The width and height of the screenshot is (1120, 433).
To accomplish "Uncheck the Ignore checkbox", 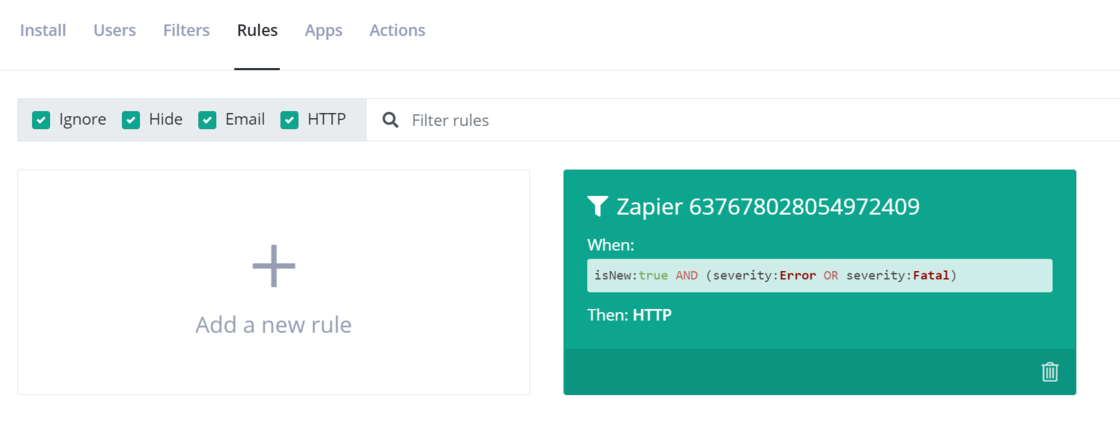I will 41,120.
